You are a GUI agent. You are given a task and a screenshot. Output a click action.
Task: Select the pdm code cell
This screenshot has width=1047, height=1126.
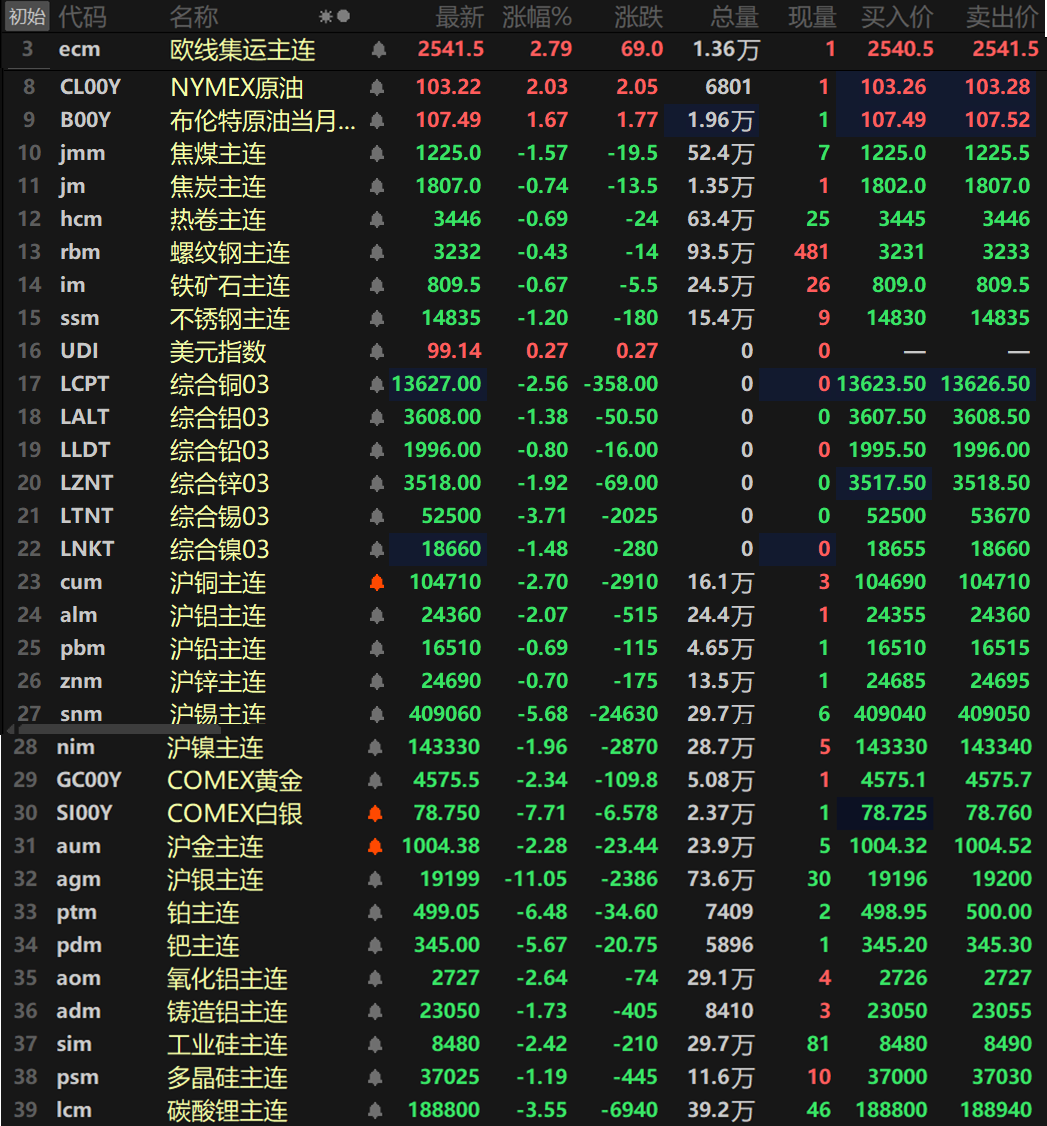pos(79,946)
